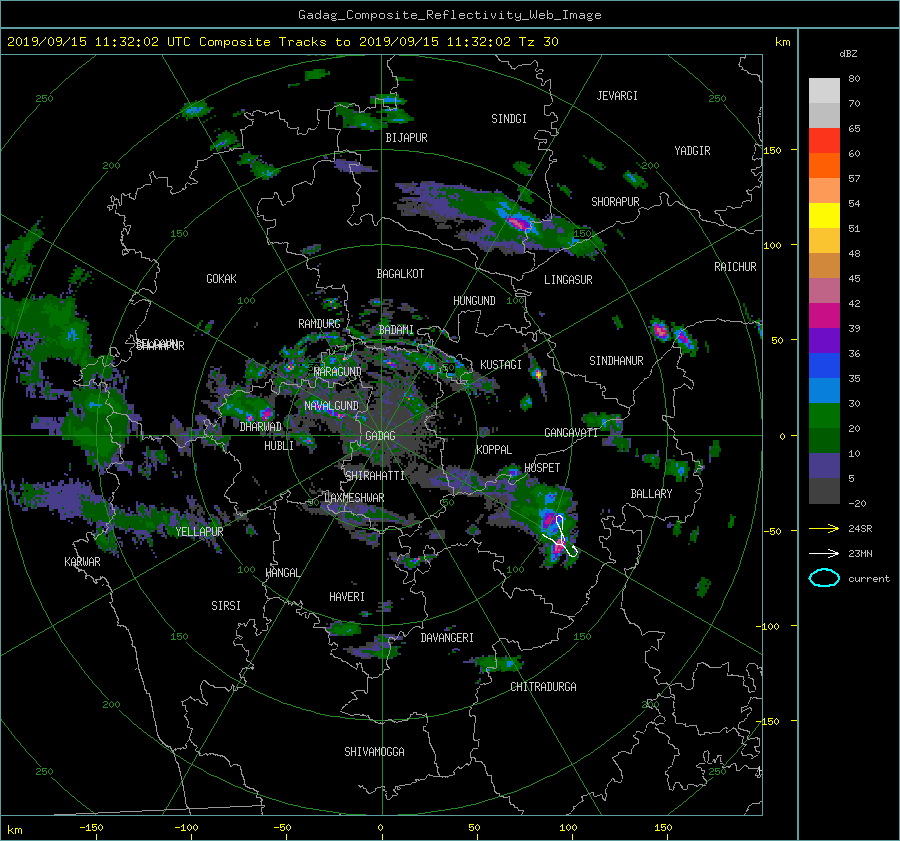The height and width of the screenshot is (841, 900).
Task: Click the 23MN white arrow legend icon
Action: point(824,553)
